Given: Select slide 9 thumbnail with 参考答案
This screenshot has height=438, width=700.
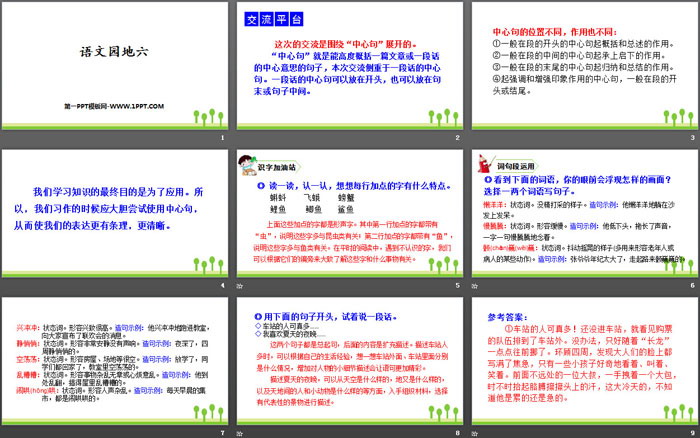Looking at the screenshot, I should (585, 361).
